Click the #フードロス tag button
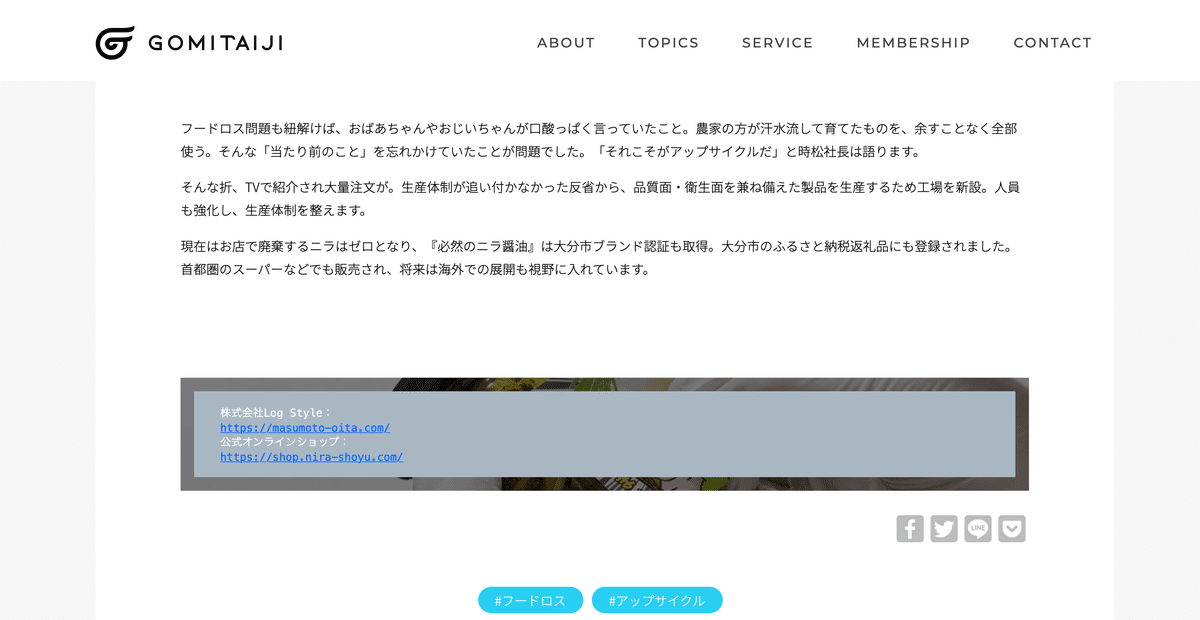The height and width of the screenshot is (620, 1200). (530, 599)
